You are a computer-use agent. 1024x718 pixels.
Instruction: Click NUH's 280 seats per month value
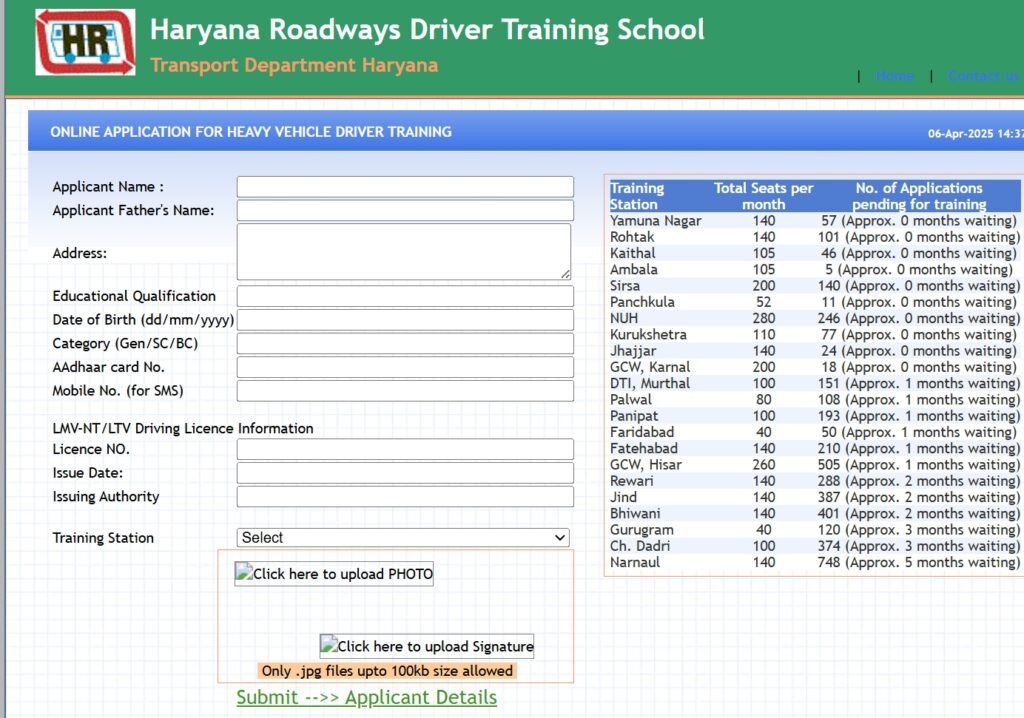click(x=763, y=318)
